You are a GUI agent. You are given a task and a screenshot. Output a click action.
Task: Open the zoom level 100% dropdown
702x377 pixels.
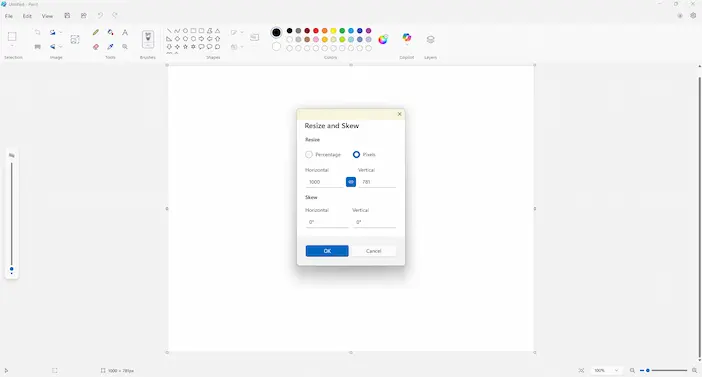pos(606,370)
